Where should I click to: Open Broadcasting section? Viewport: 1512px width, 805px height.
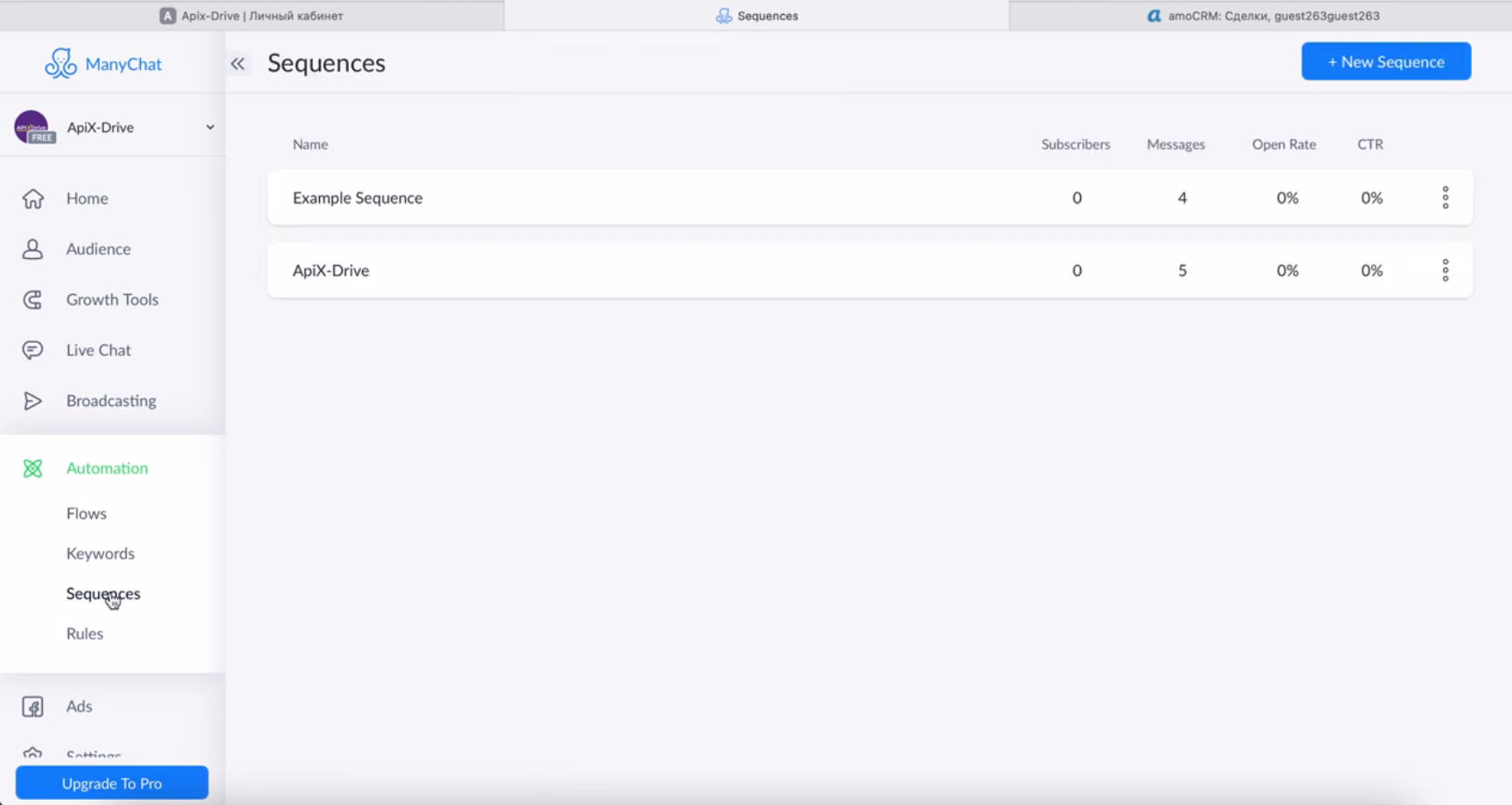[x=111, y=401]
